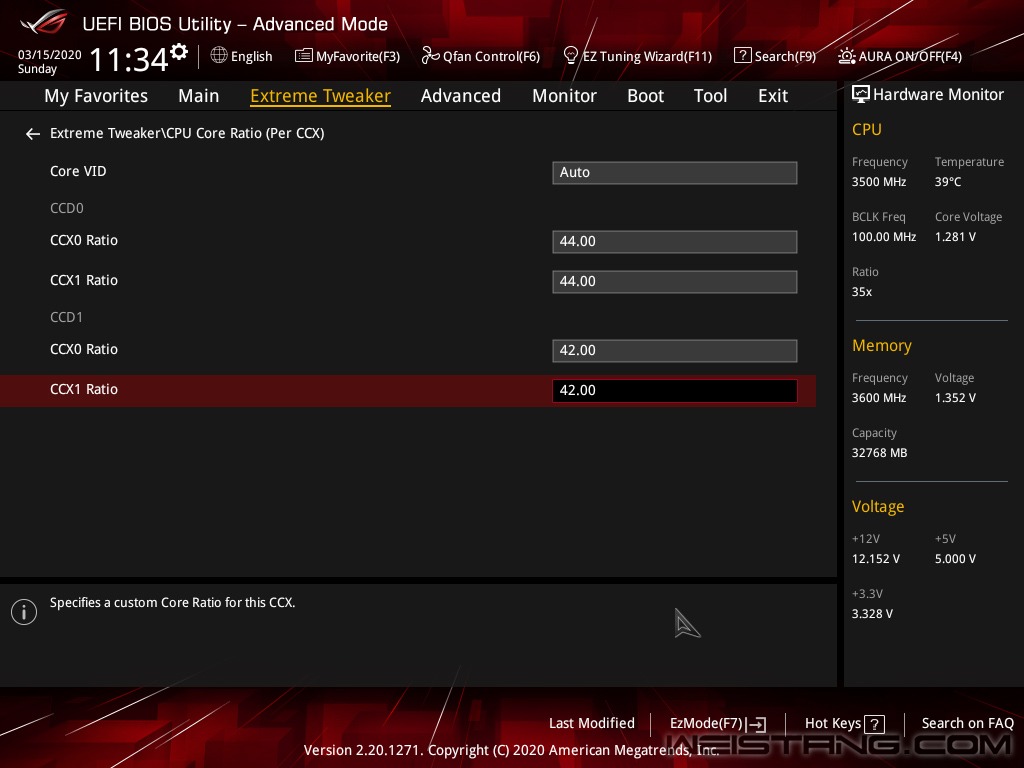Click +3.3V reading 3.328 V
This screenshot has height=768, width=1024.
pos(872,614)
